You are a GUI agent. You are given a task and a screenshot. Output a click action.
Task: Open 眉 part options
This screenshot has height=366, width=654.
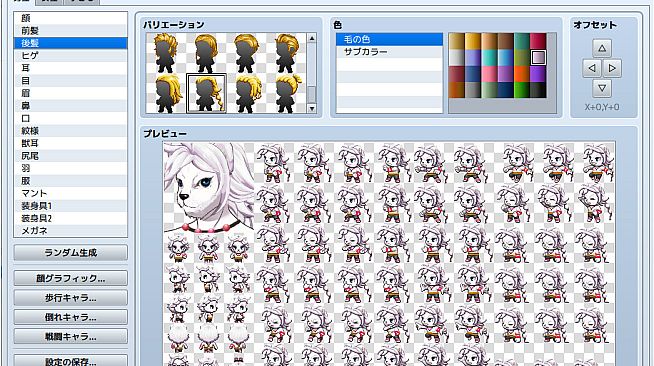[70, 93]
